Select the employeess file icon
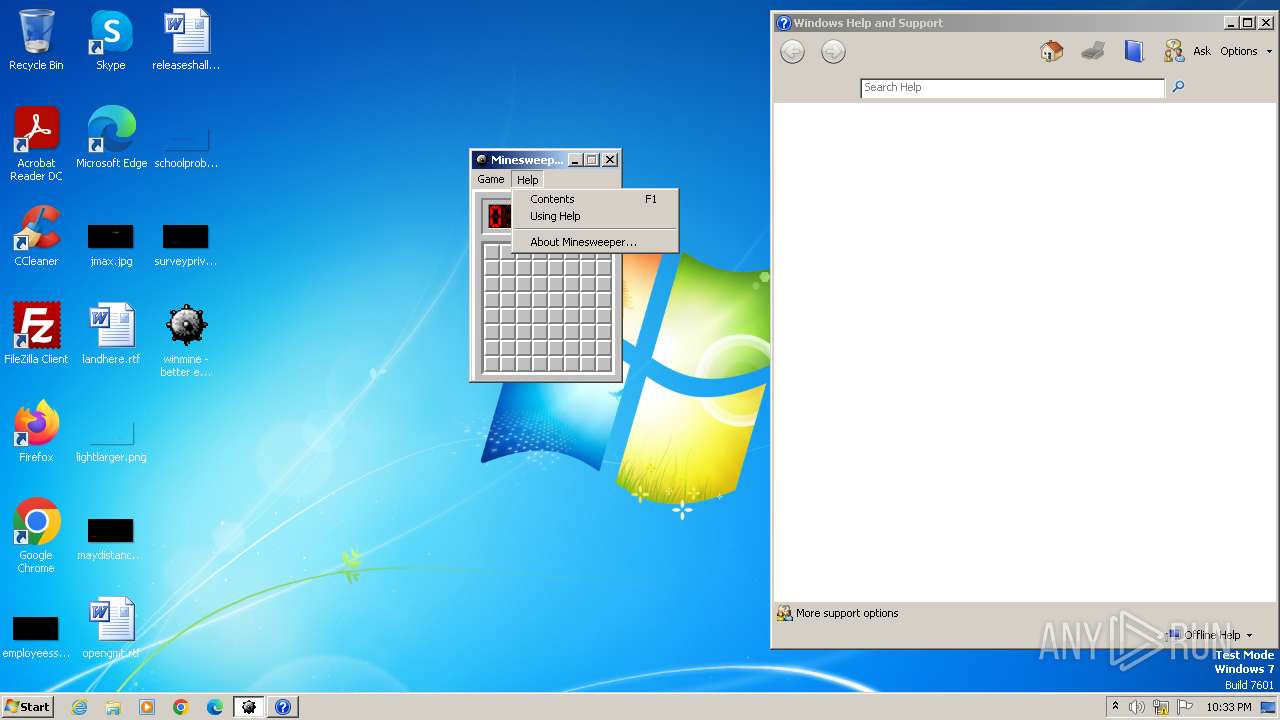 click(36, 638)
